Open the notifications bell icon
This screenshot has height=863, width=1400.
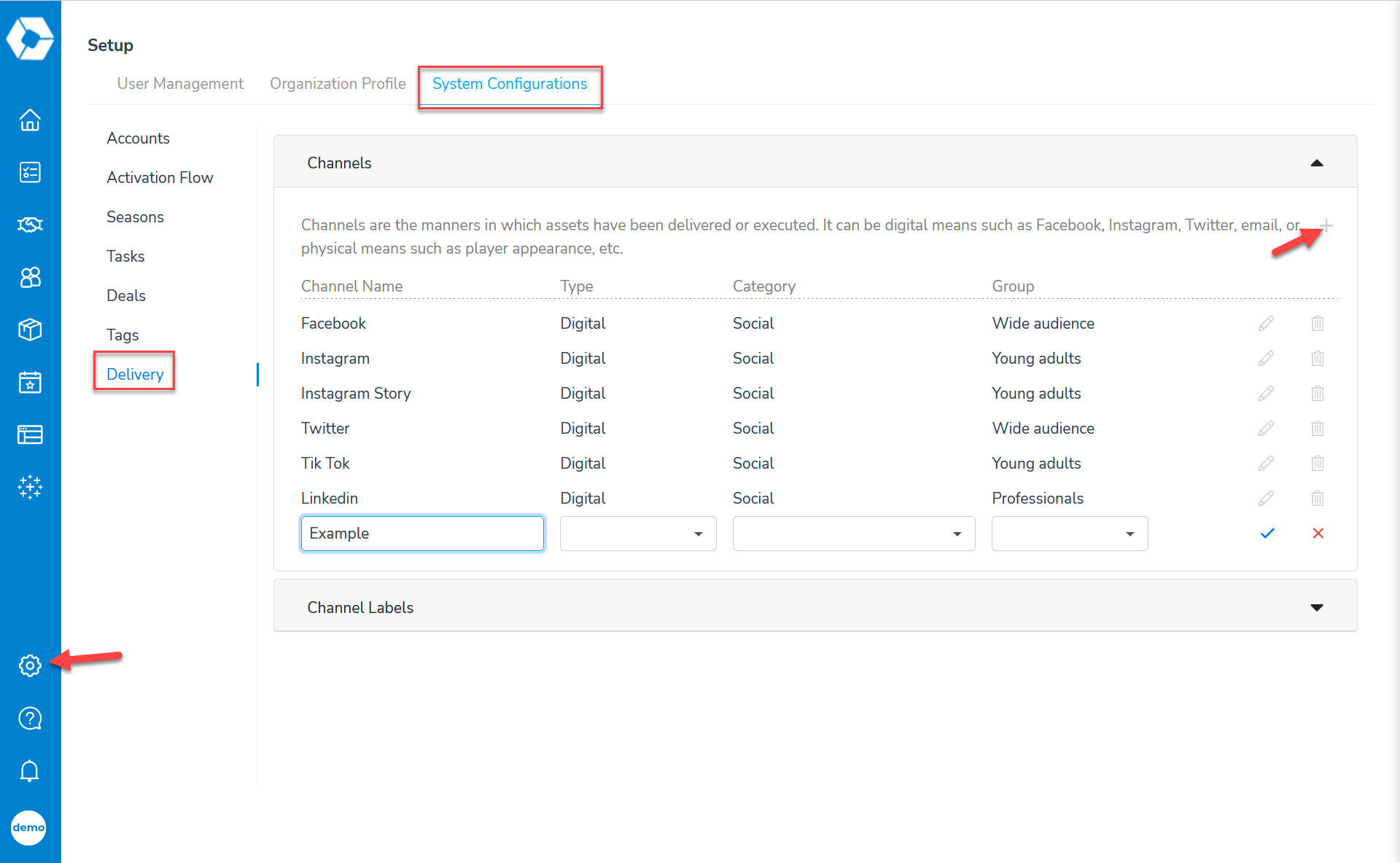point(29,771)
